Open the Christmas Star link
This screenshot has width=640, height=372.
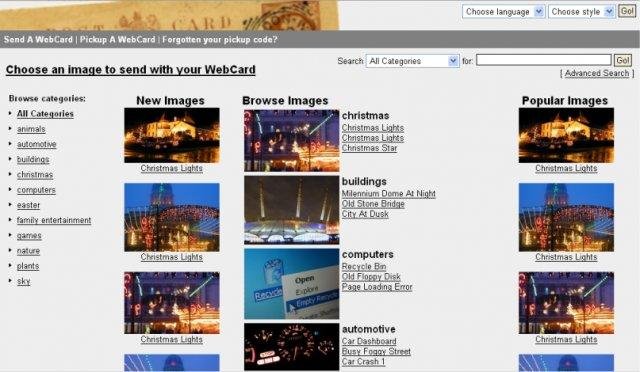(369, 148)
